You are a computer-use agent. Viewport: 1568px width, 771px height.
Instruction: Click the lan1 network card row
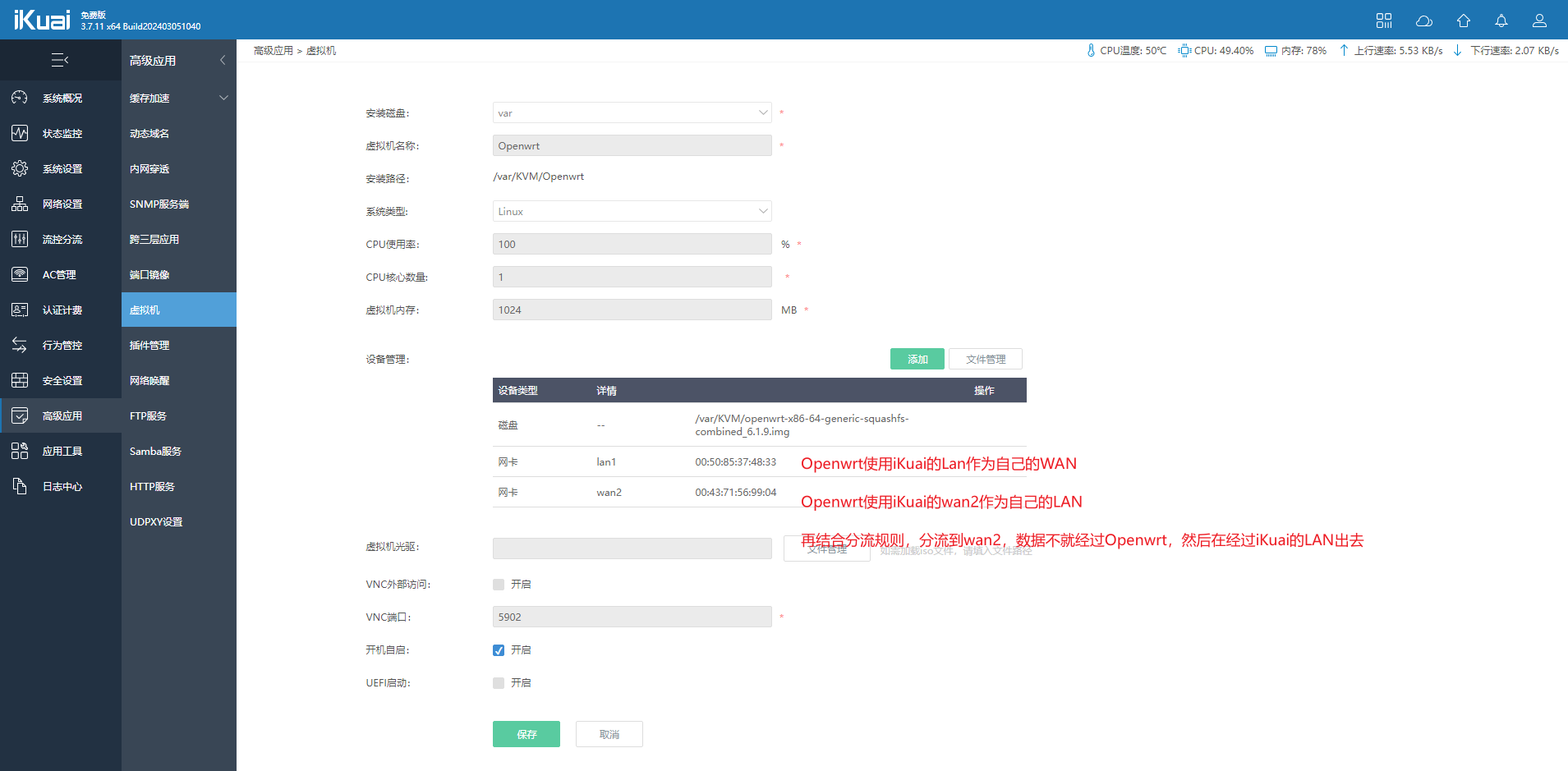coord(760,461)
